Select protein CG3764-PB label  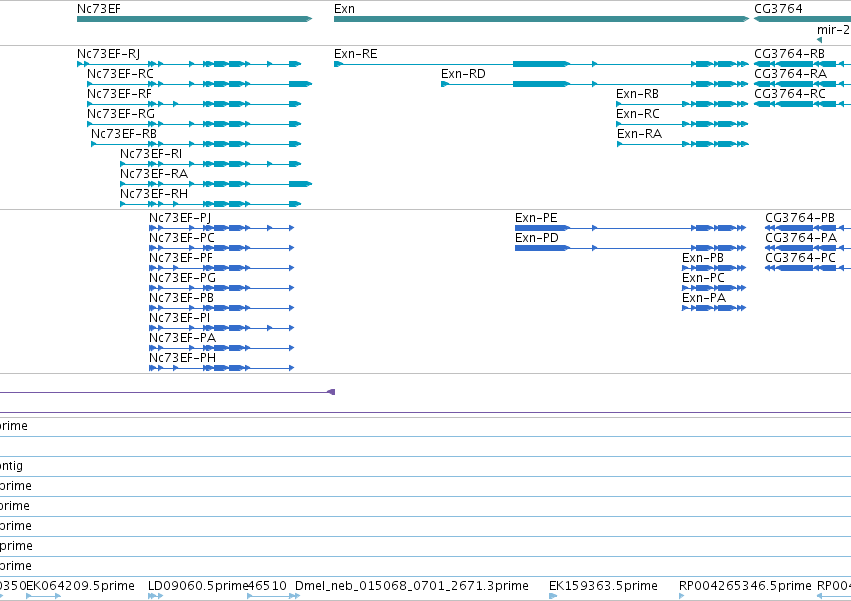800,218
